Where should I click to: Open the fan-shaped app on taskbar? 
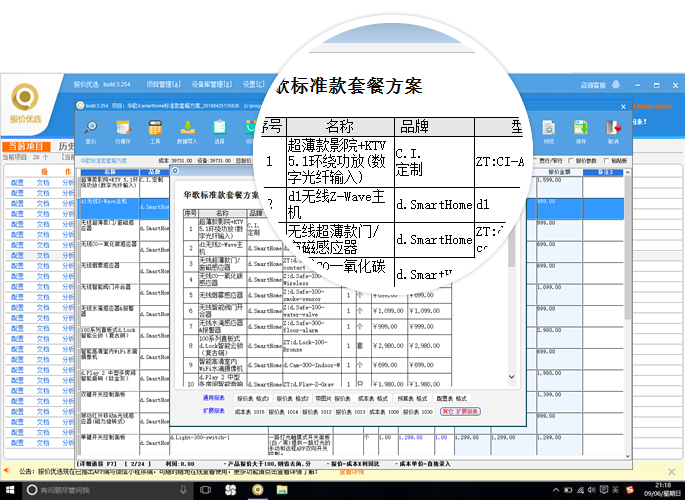point(231,490)
